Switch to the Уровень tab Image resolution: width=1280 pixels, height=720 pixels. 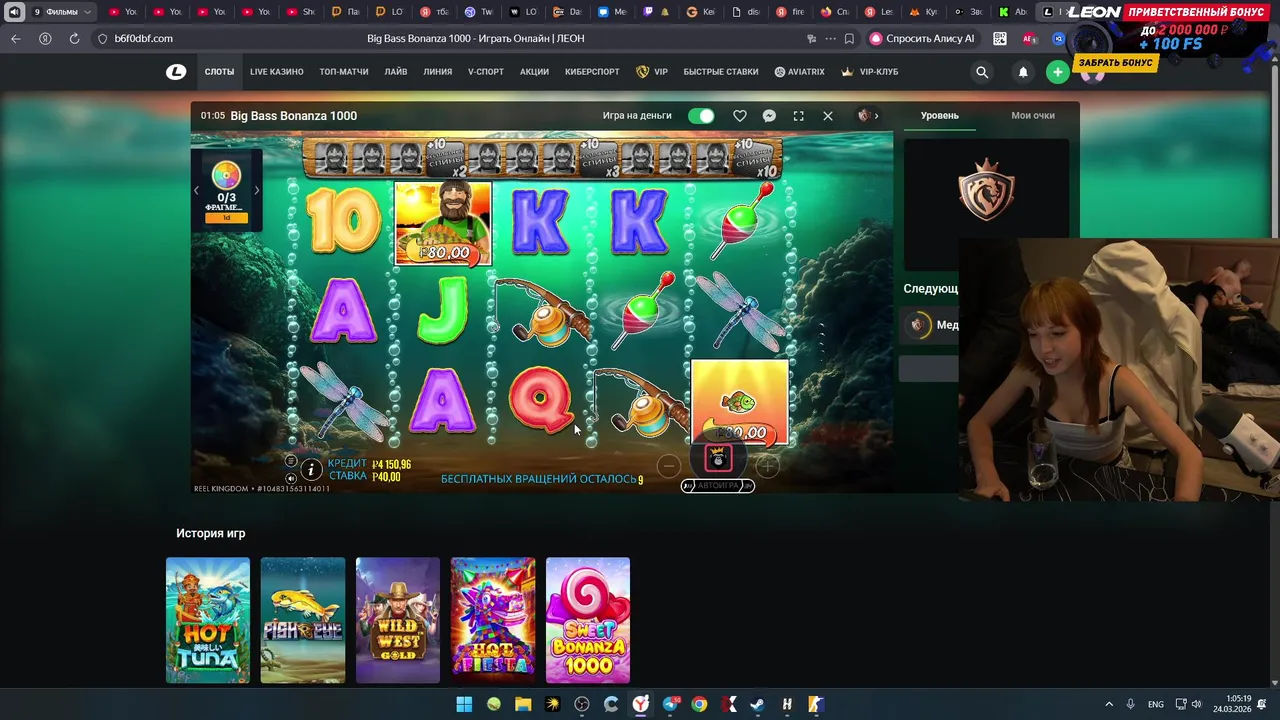940,116
